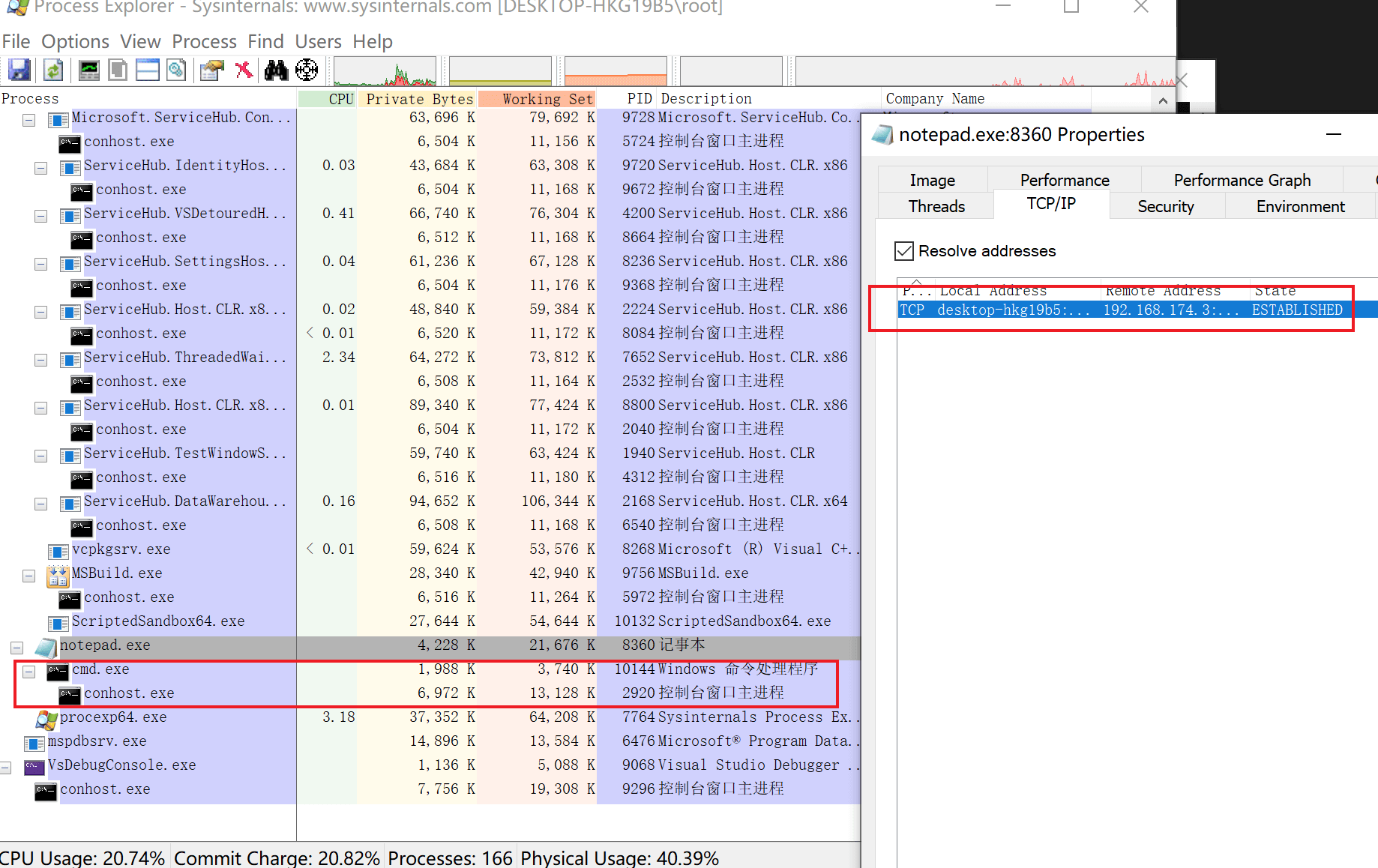Click the cmd.exe process icon

(58, 670)
